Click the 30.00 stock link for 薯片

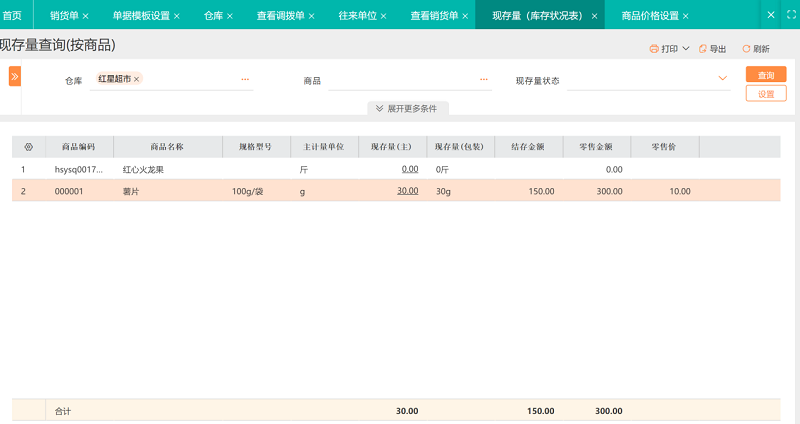point(407,191)
